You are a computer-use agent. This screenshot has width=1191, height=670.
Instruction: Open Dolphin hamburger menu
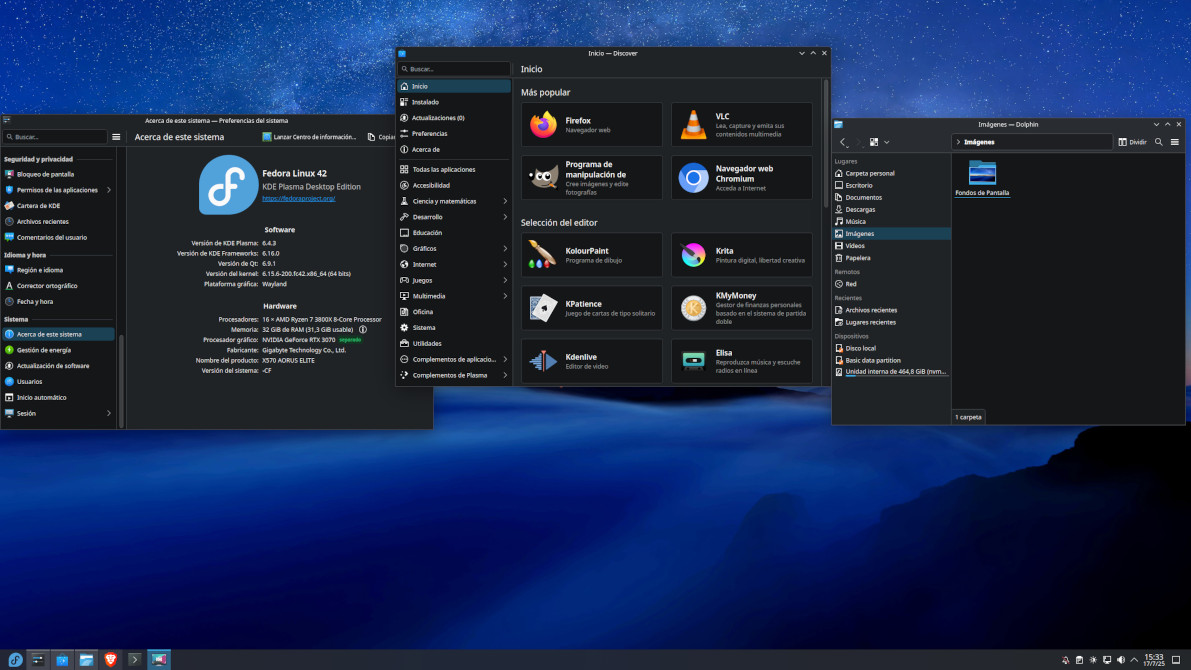pyautogui.click(x=1174, y=142)
